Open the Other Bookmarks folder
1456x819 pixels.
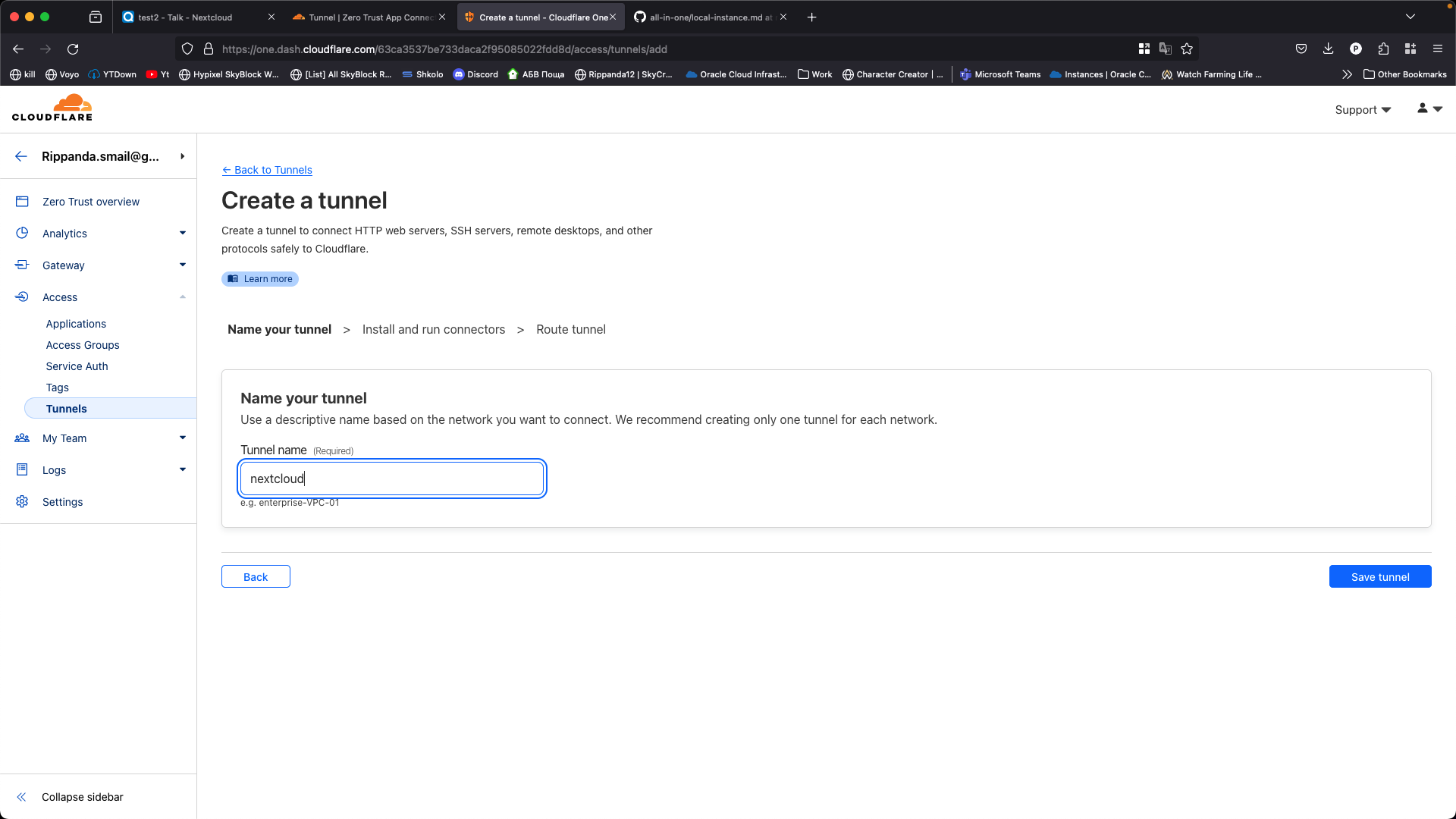(x=1405, y=74)
